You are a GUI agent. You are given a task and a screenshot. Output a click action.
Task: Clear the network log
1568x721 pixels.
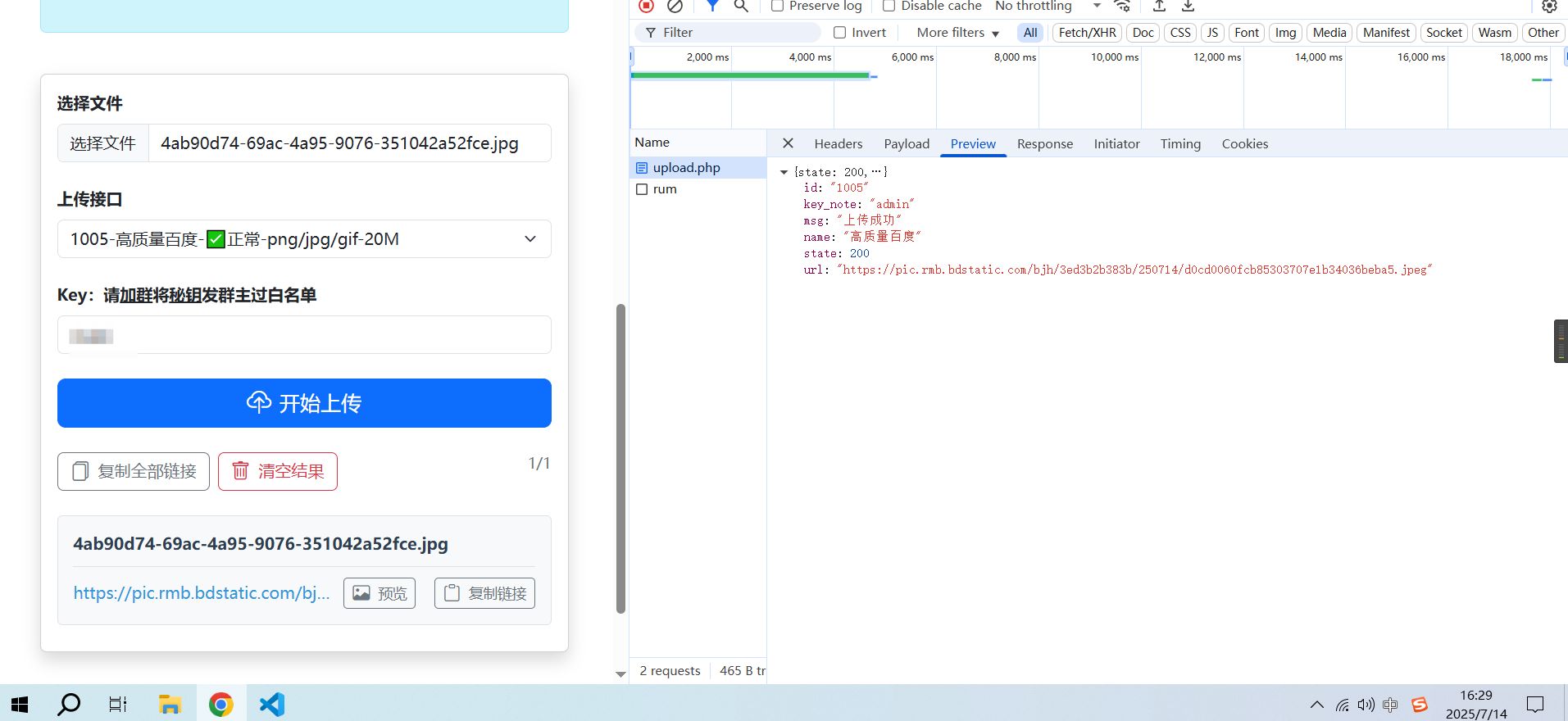tap(675, 6)
